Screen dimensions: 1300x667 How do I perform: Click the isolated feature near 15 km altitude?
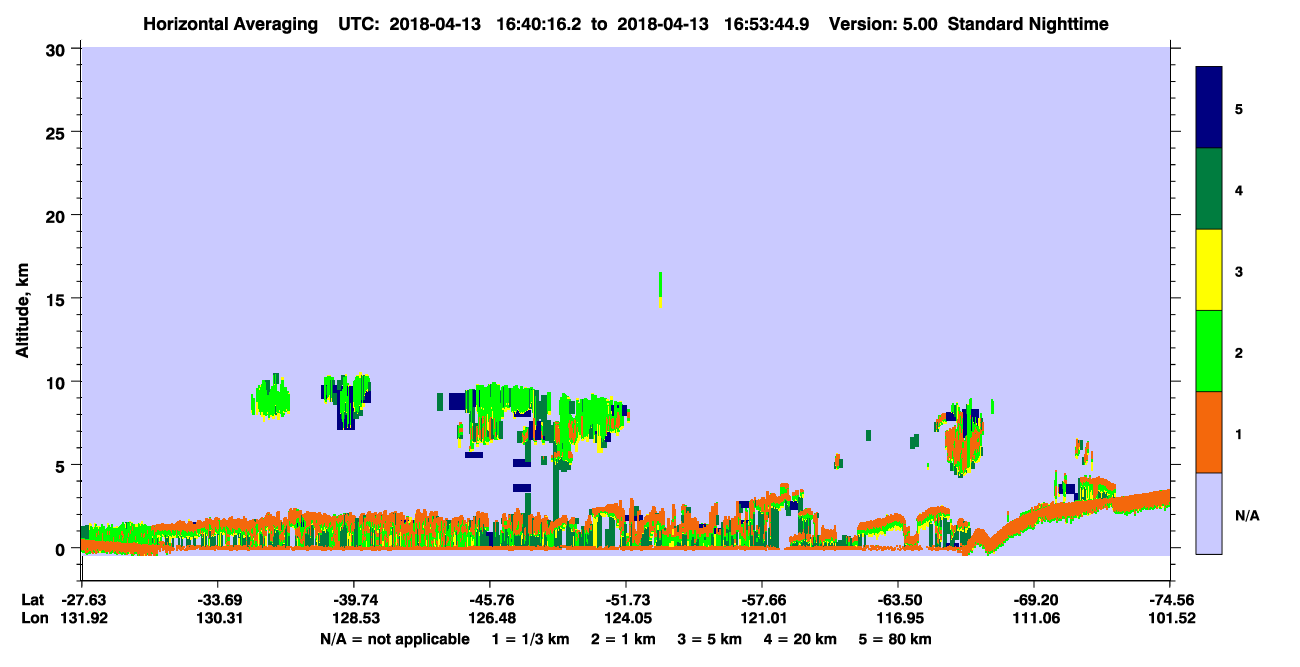660,288
